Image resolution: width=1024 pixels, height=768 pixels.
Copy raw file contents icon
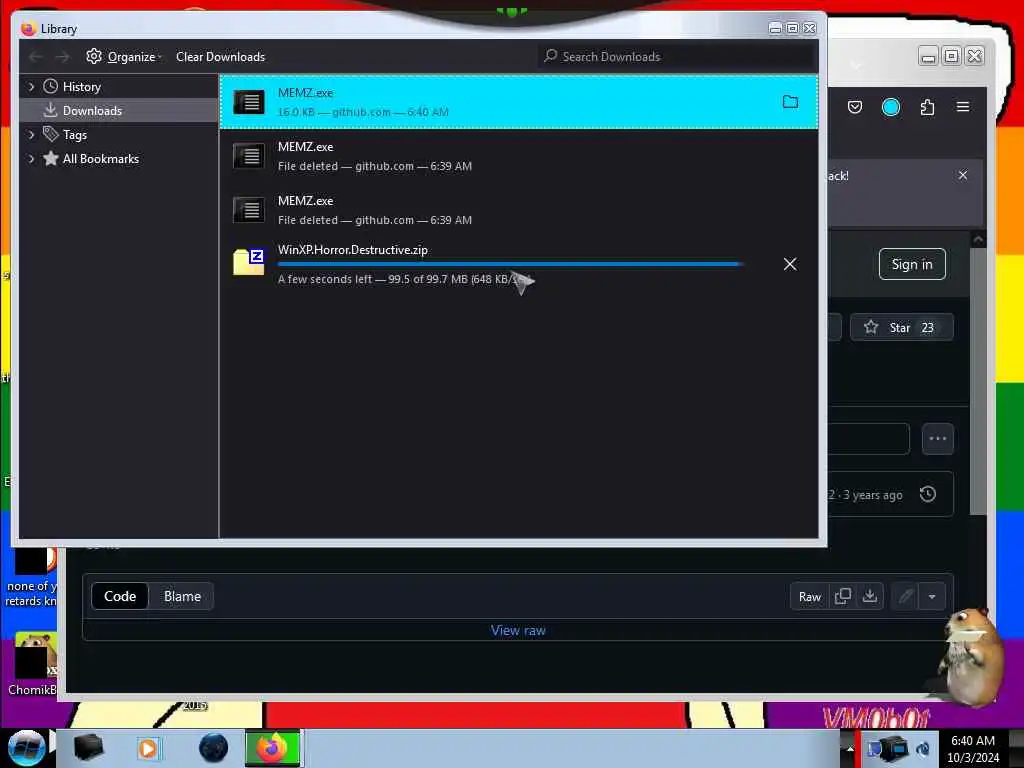click(x=842, y=597)
